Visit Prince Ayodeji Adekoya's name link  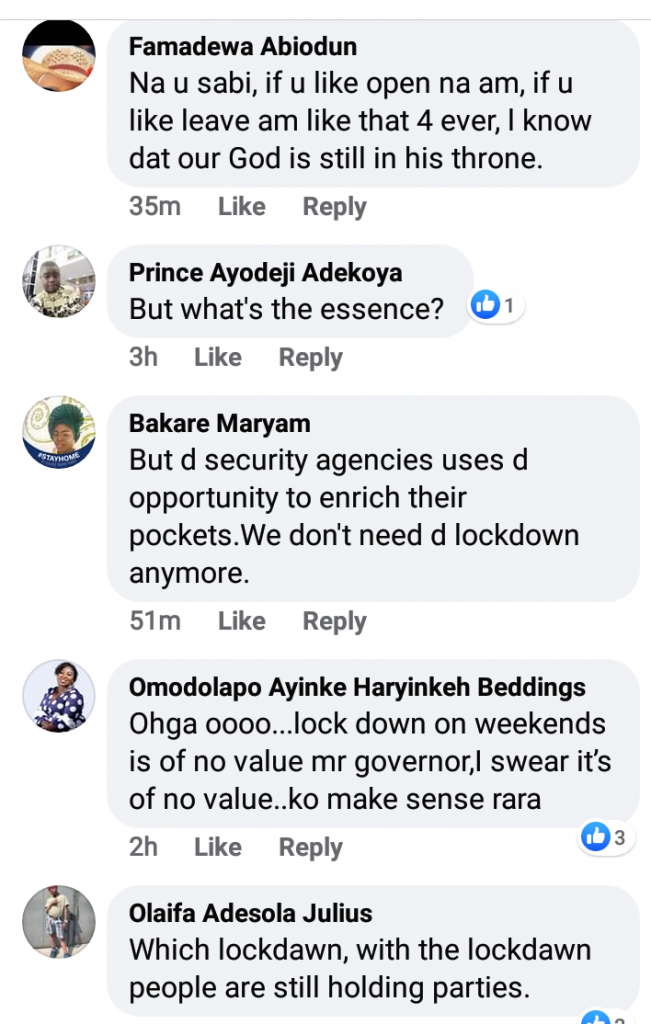265,273
